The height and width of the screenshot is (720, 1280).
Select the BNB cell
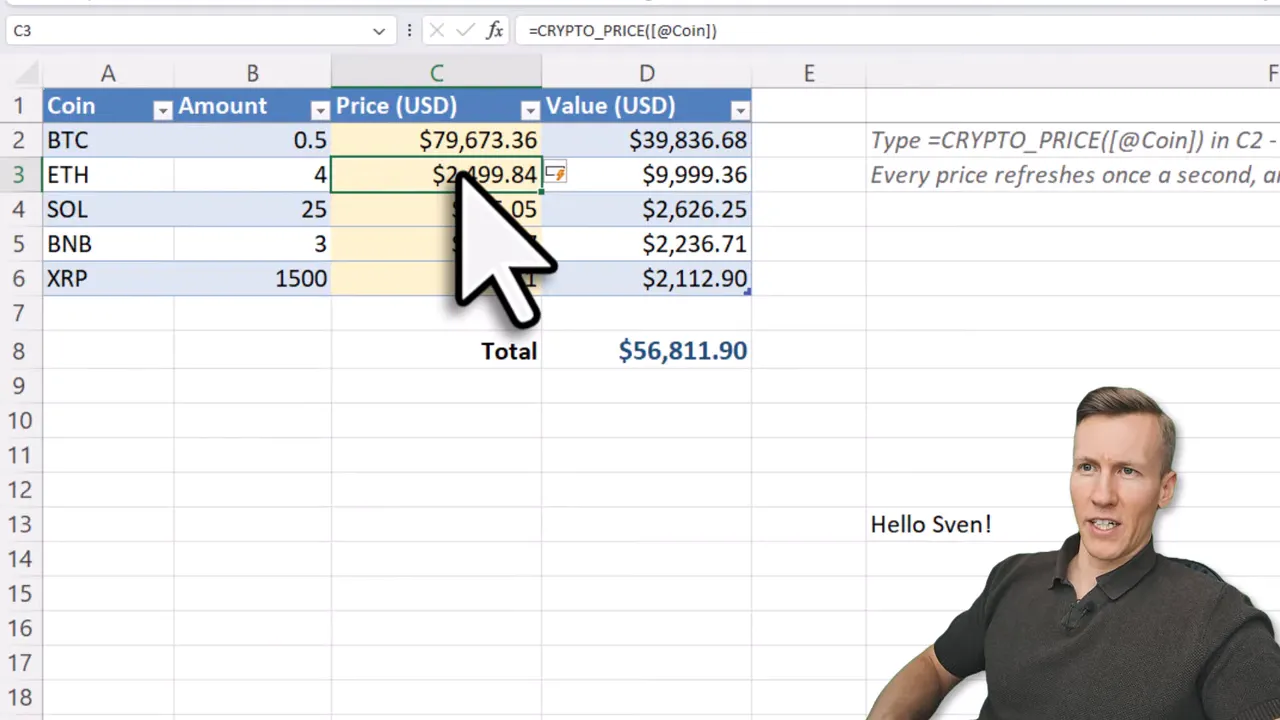[x=108, y=244]
